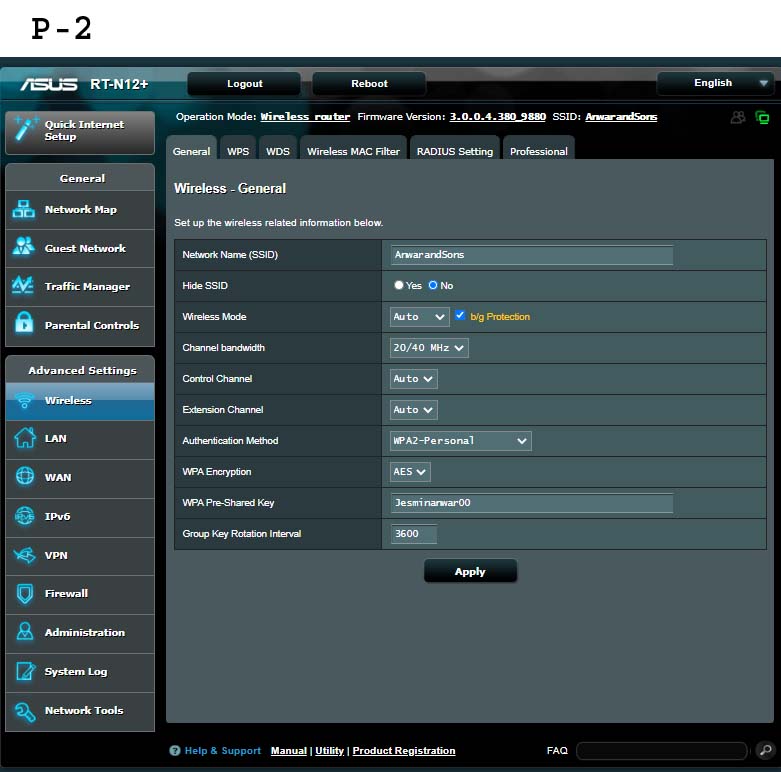The height and width of the screenshot is (772, 781).
Task: Open Firewall shield icon in sidebar
Action: tap(24, 594)
